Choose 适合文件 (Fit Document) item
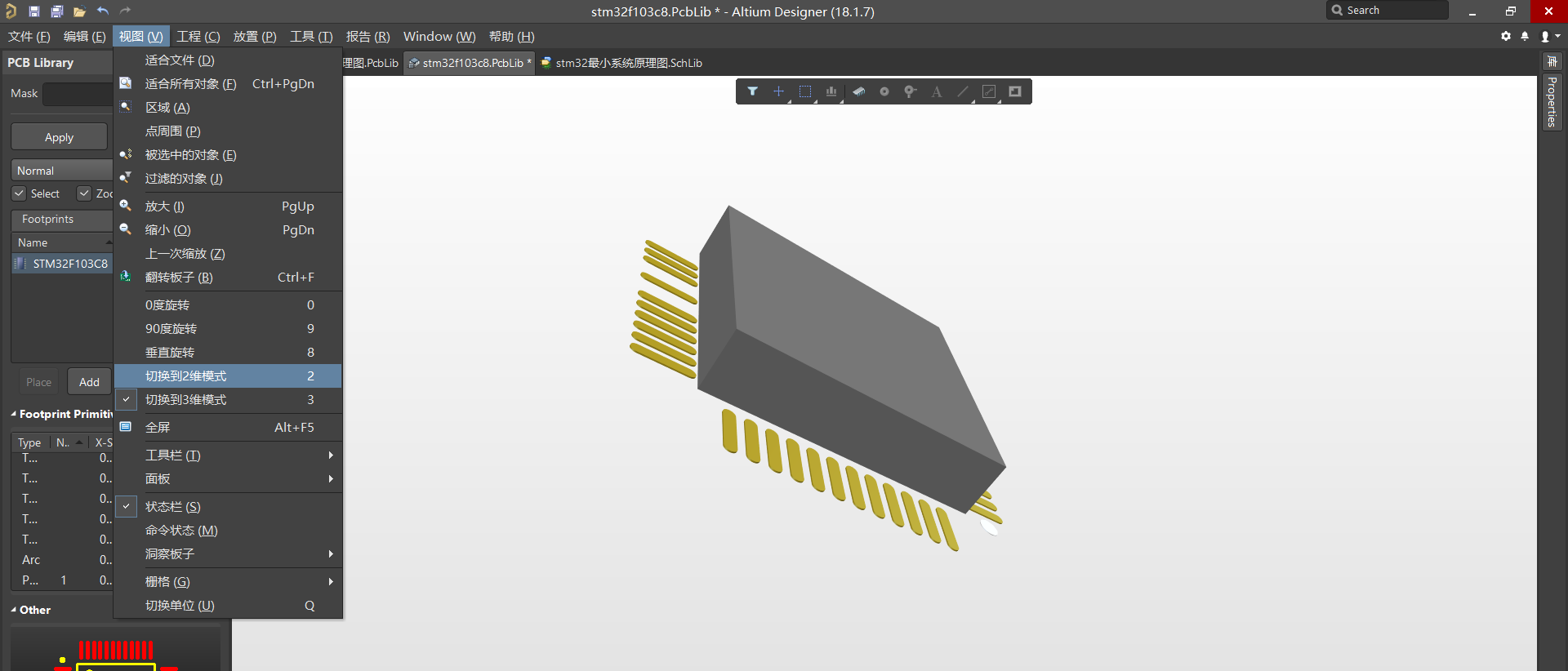The height and width of the screenshot is (671, 1568). point(228,60)
